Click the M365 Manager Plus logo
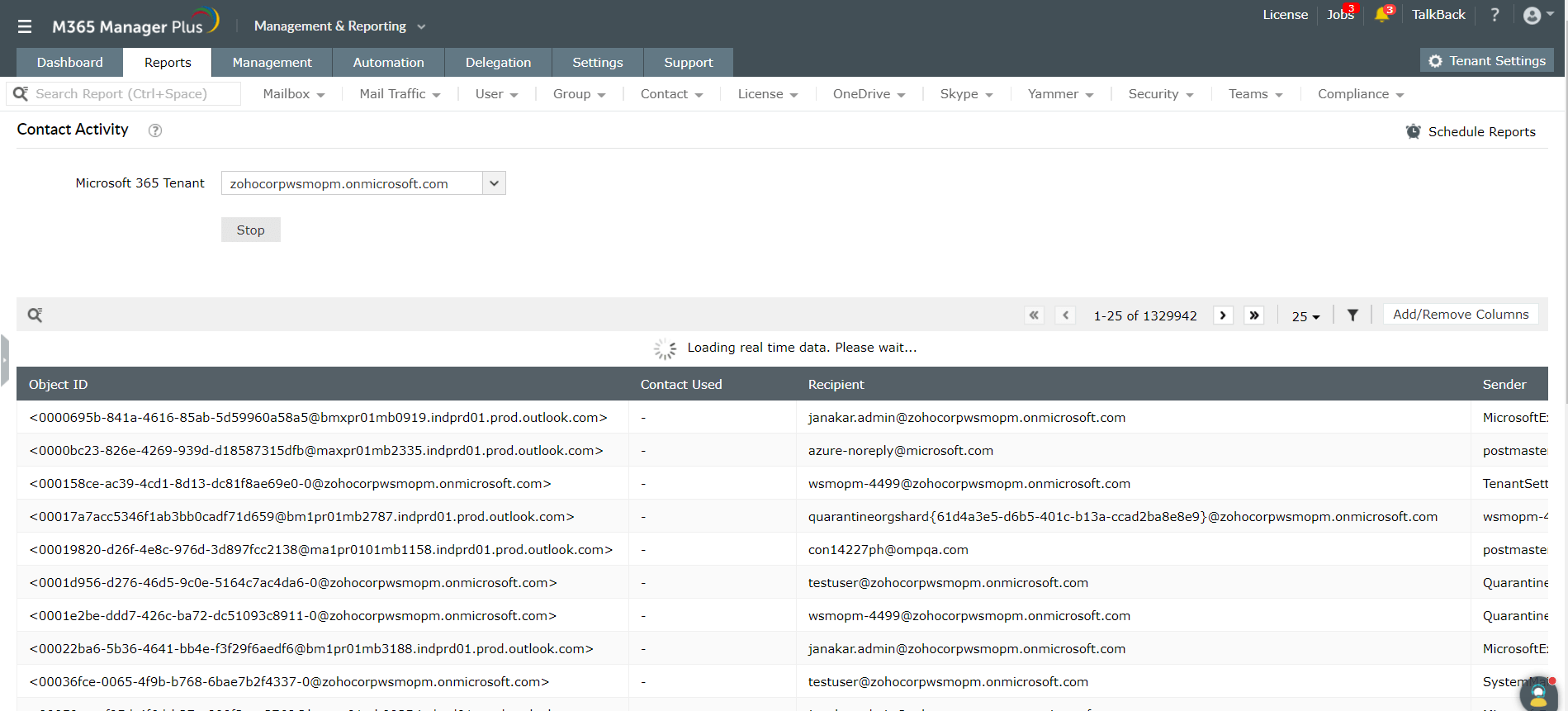The height and width of the screenshot is (711, 1568). click(135, 23)
